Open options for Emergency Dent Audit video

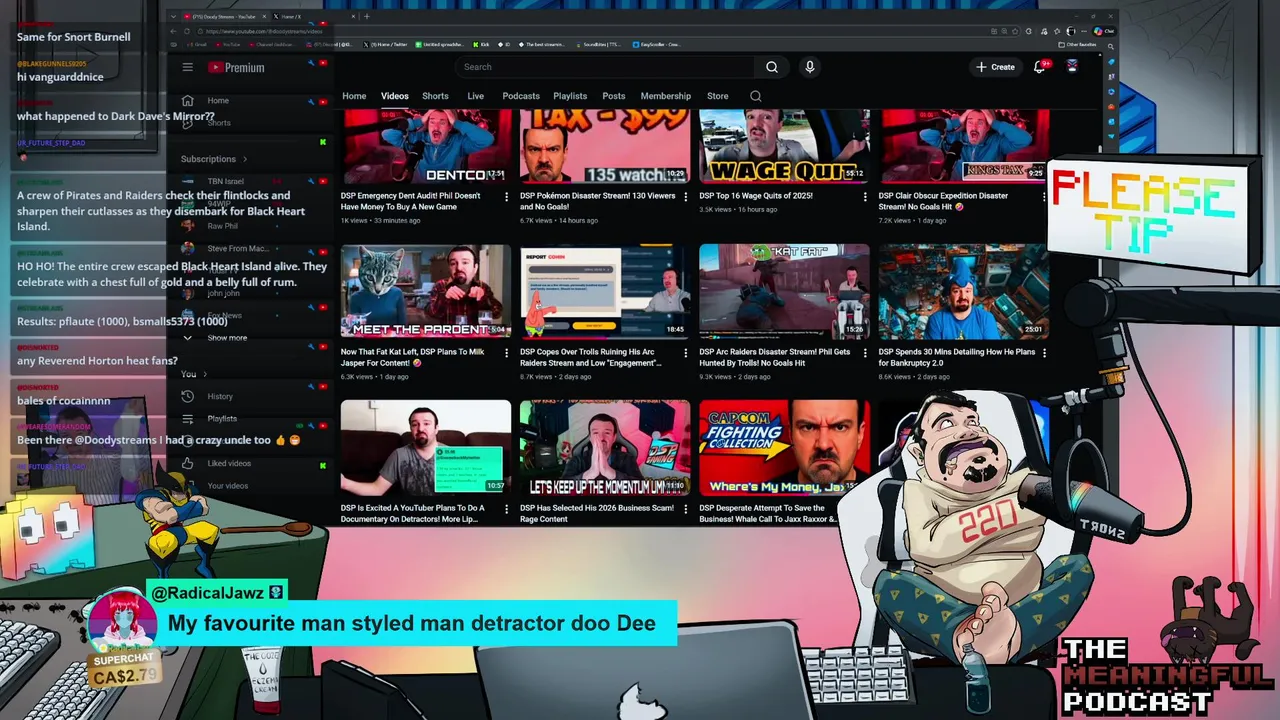[506, 197]
